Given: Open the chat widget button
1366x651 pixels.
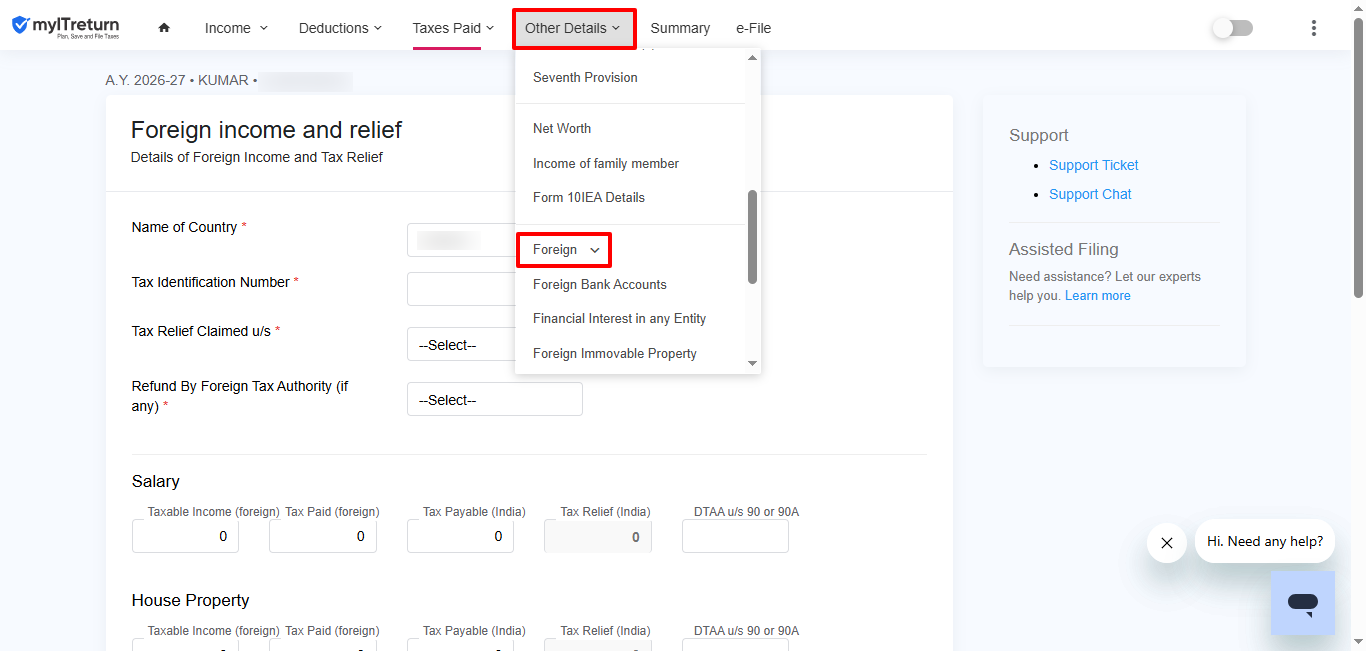Looking at the screenshot, I should (1302, 603).
